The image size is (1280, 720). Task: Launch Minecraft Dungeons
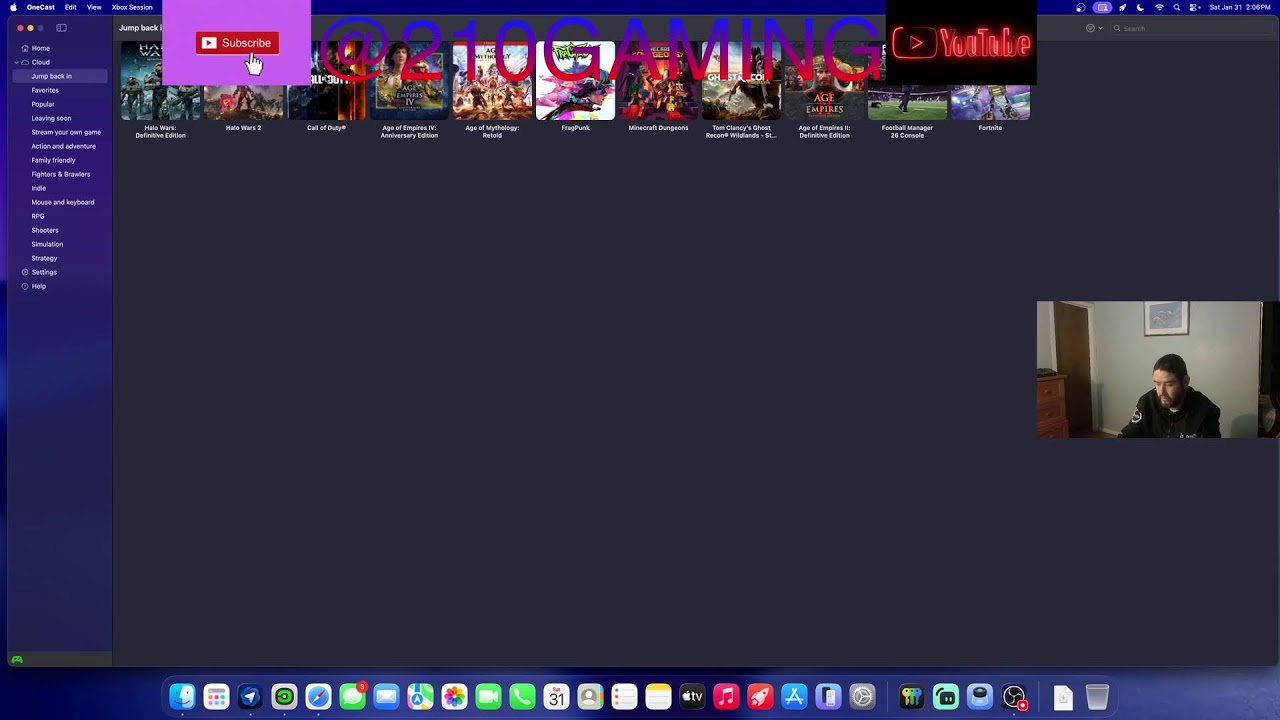[658, 88]
